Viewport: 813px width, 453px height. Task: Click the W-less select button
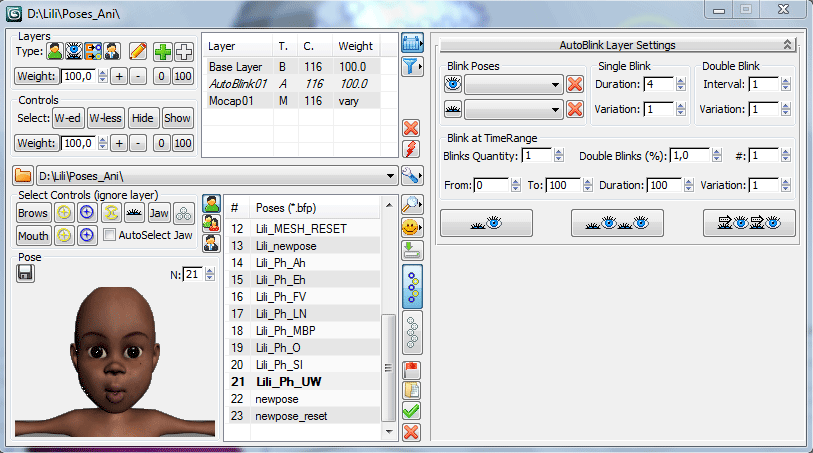pyautogui.click(x=105, y=118)
